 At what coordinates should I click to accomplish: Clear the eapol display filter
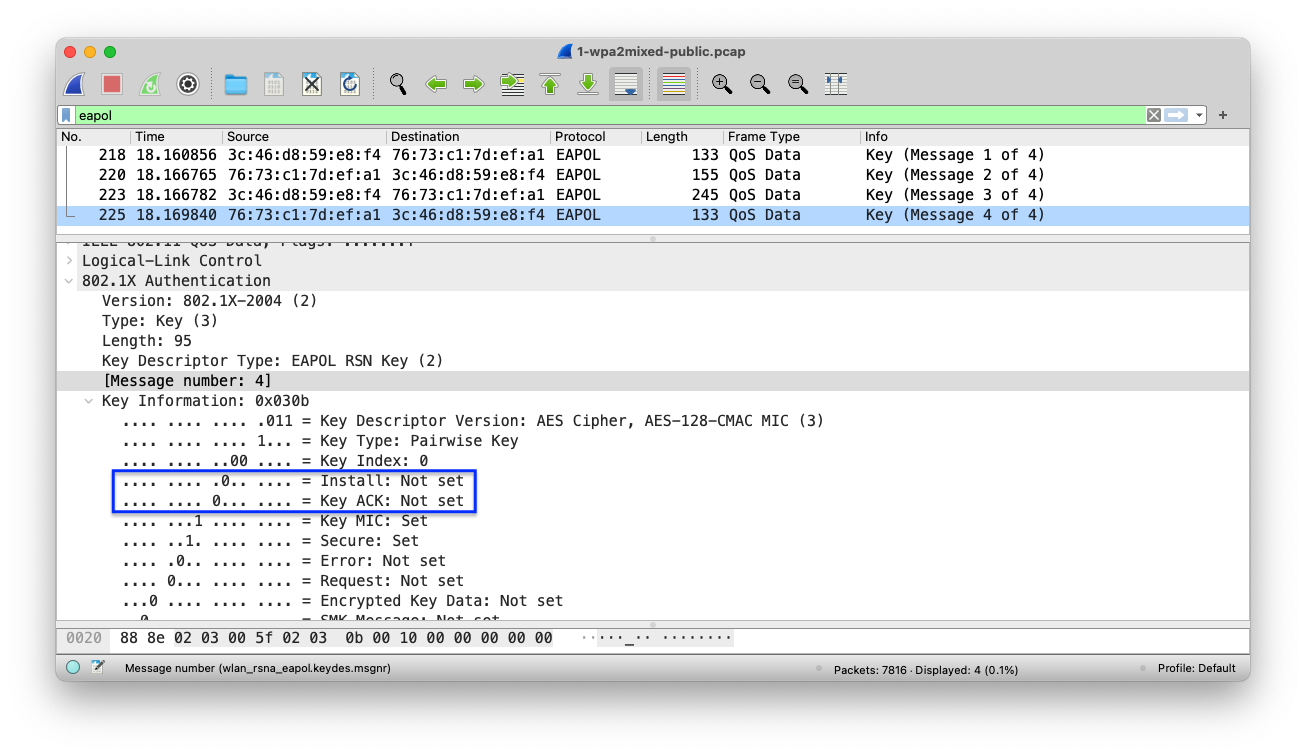pyautogui.click(x=1154, y=116)
